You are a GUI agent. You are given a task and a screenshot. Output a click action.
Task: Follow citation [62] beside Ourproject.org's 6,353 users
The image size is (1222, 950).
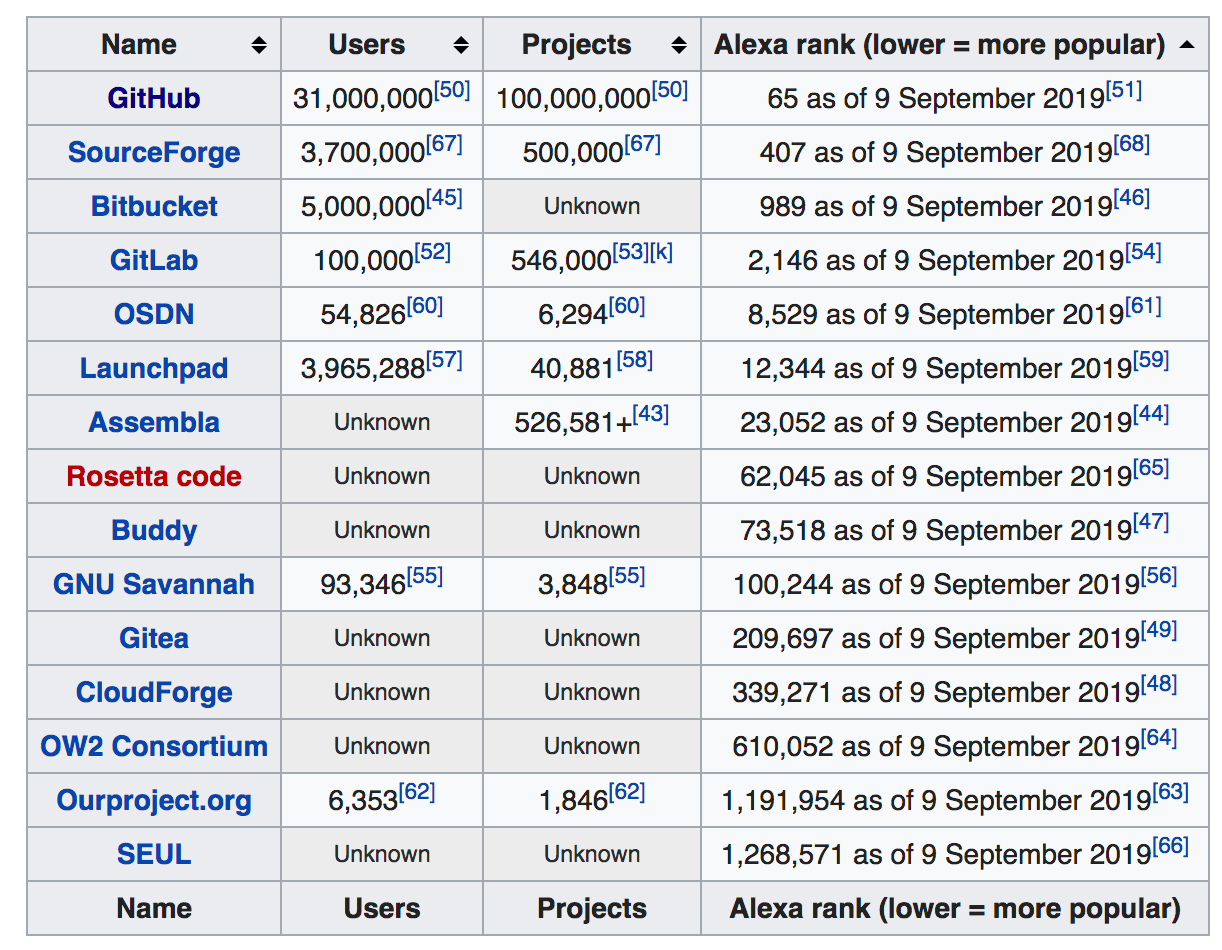(x=417, y=792)
